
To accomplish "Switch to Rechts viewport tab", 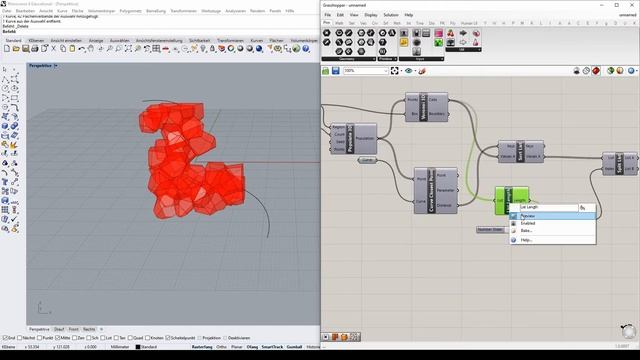I will point(89,329).
